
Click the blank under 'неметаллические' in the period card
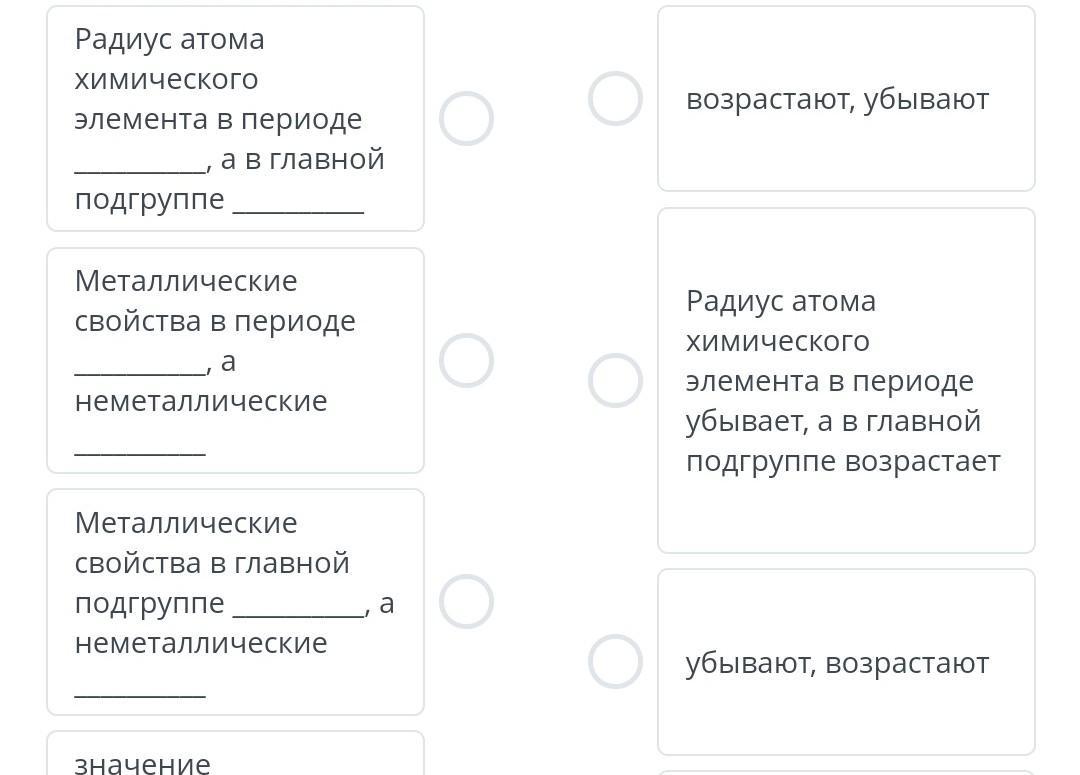coord(140,446)
